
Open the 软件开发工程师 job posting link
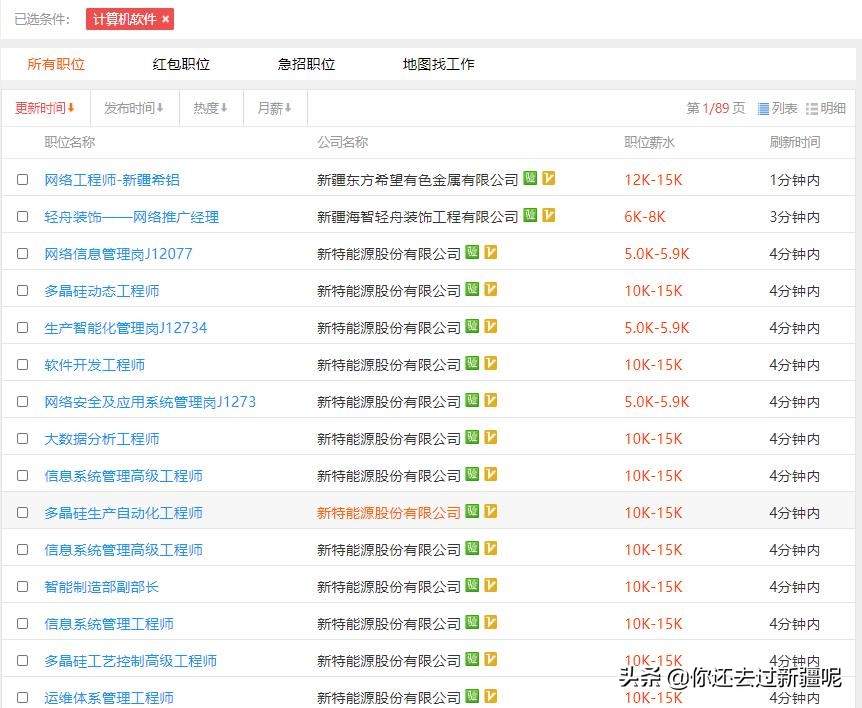[x=96, y=364]
